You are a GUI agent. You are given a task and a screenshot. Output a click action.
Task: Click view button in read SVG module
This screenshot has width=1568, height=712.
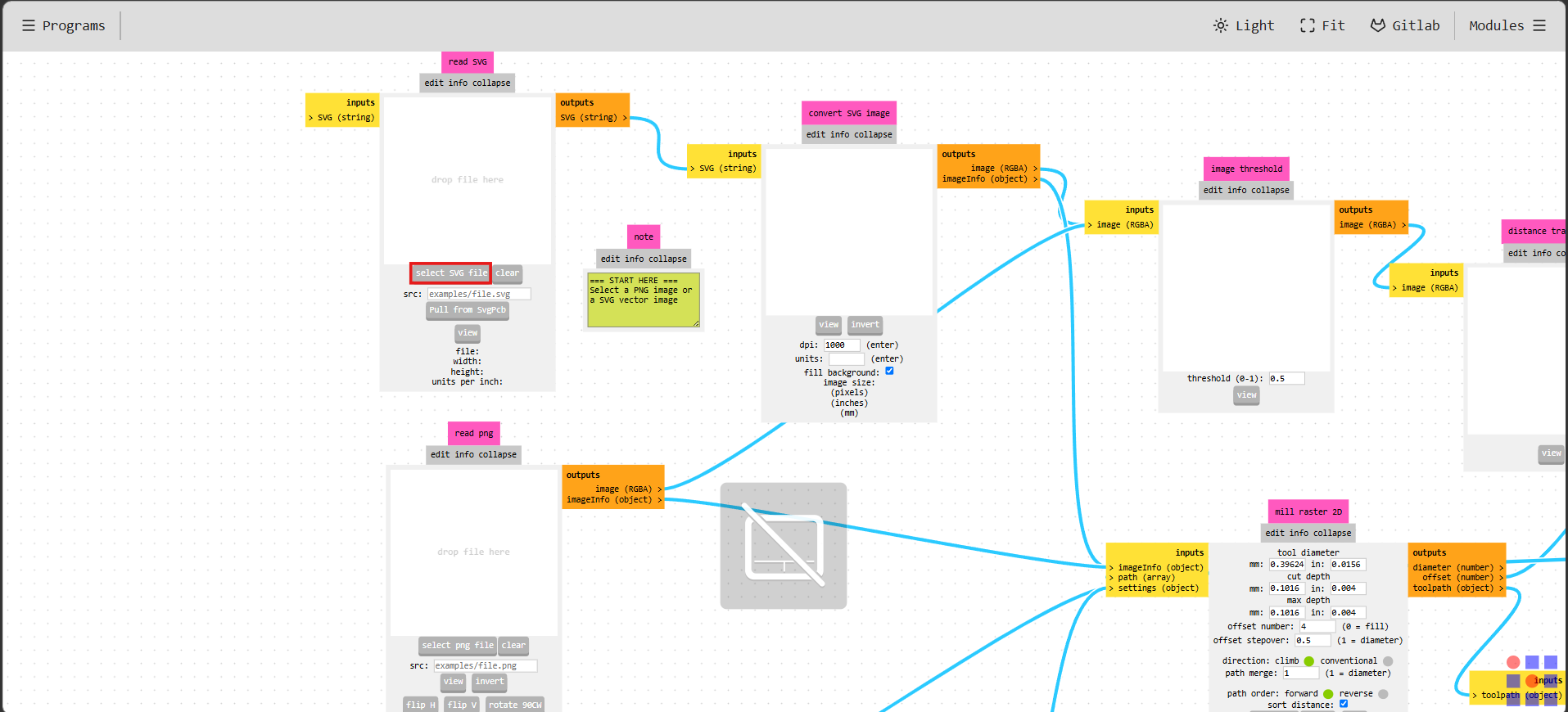click(x=468, y=333)
